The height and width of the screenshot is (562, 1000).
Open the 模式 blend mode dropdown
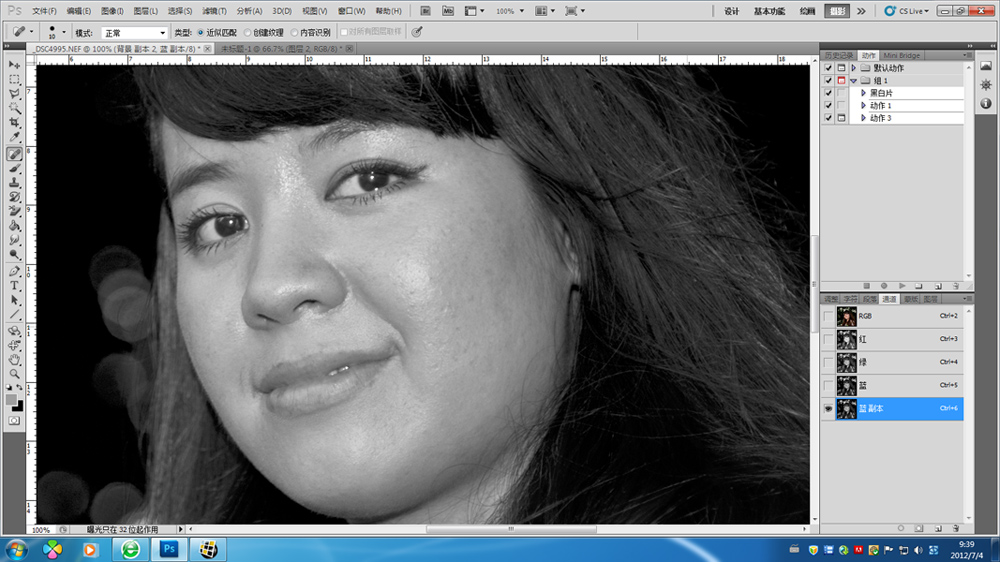(134, 32)
